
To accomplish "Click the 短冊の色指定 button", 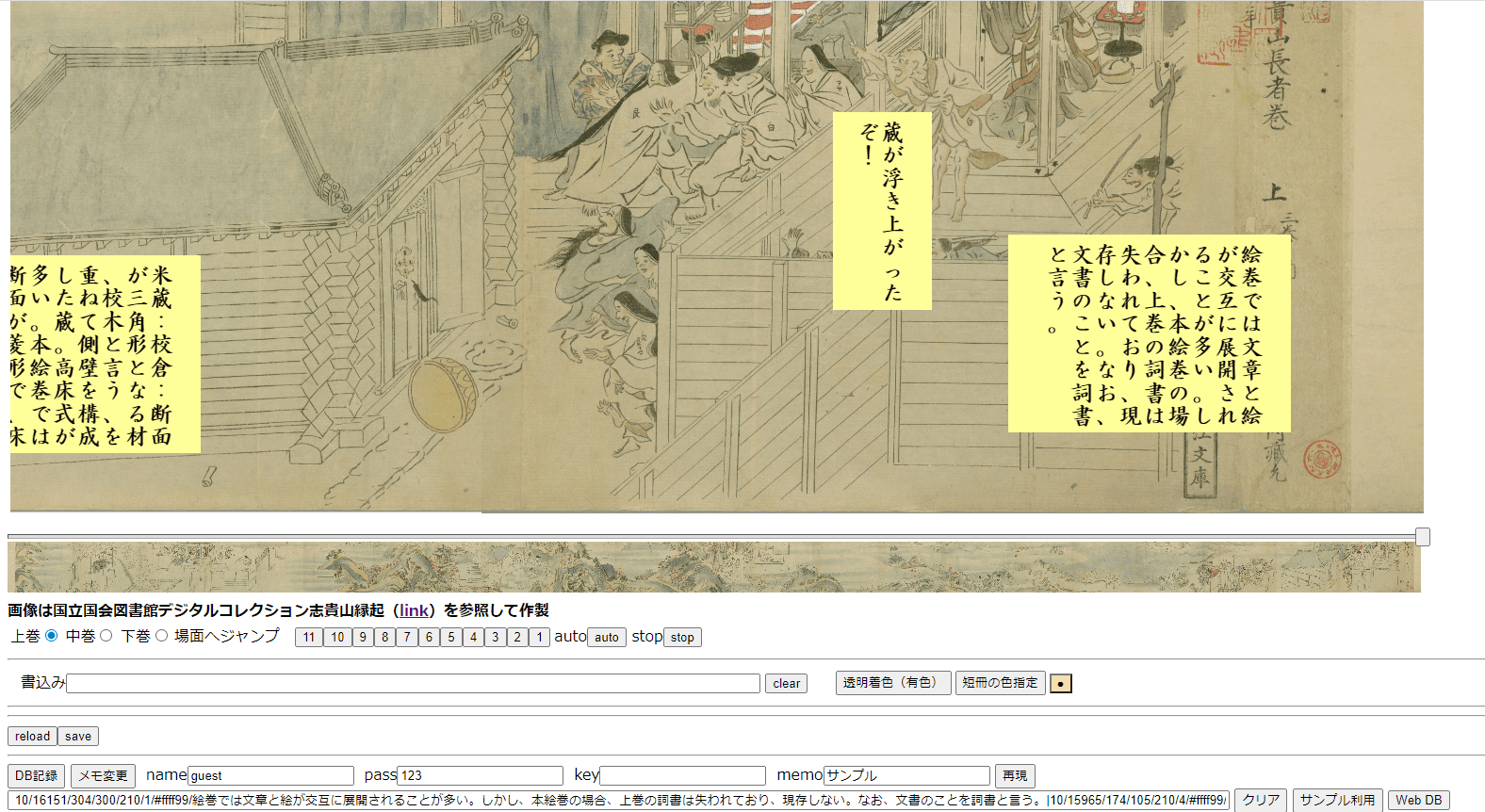I will (x=1001, y=683).
